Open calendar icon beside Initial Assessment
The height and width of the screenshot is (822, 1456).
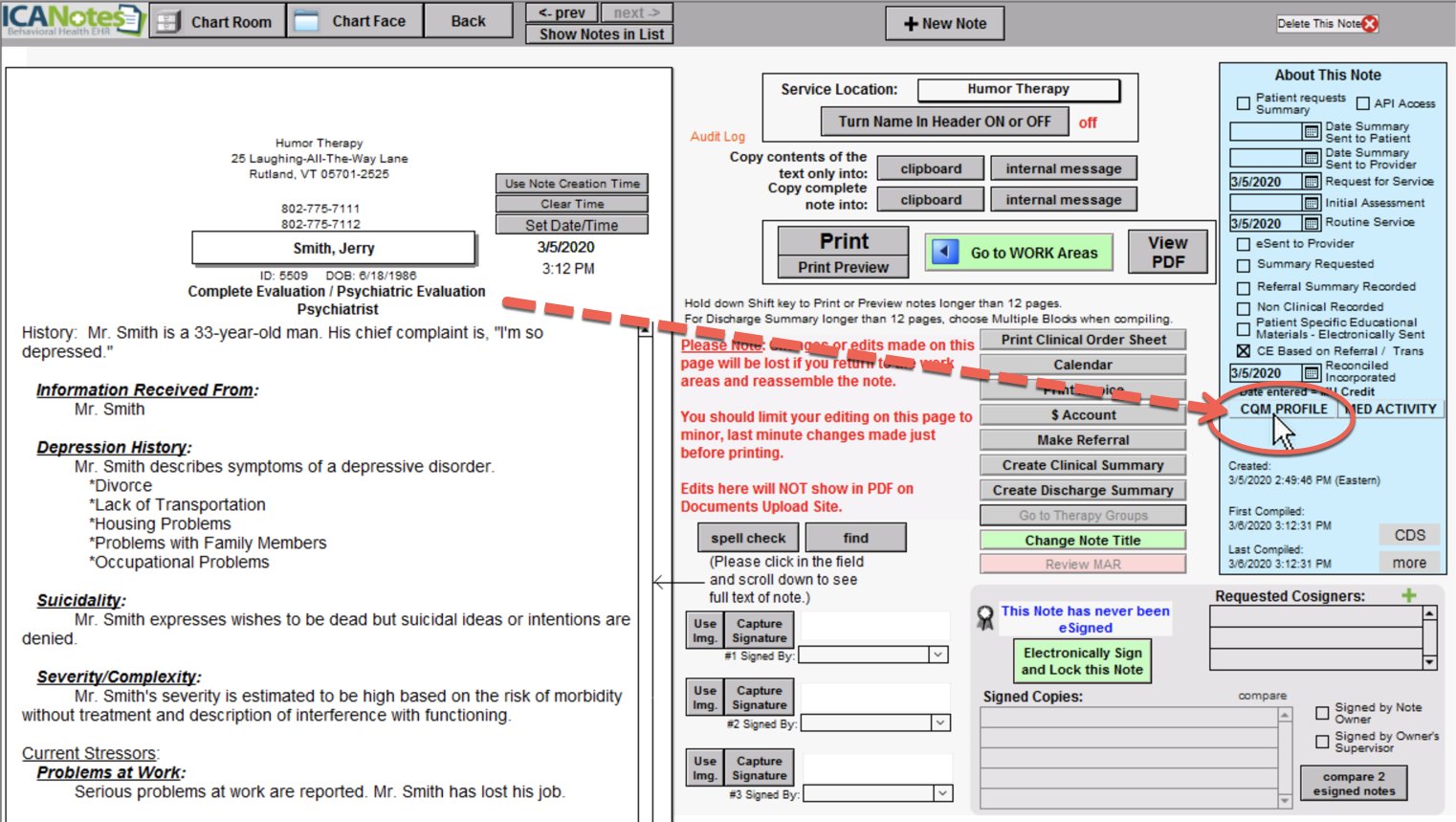point(1312,203)
